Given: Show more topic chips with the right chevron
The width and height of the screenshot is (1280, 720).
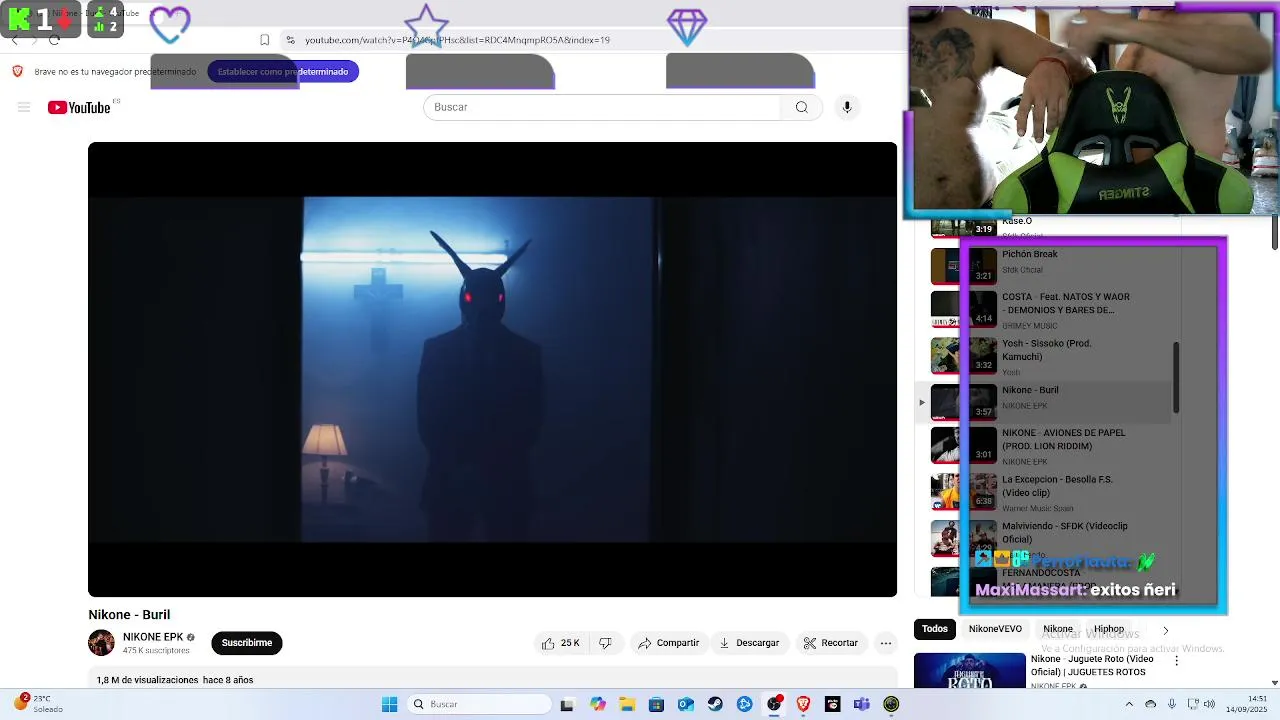Looking at the screenshot, I should [1165, 630].
